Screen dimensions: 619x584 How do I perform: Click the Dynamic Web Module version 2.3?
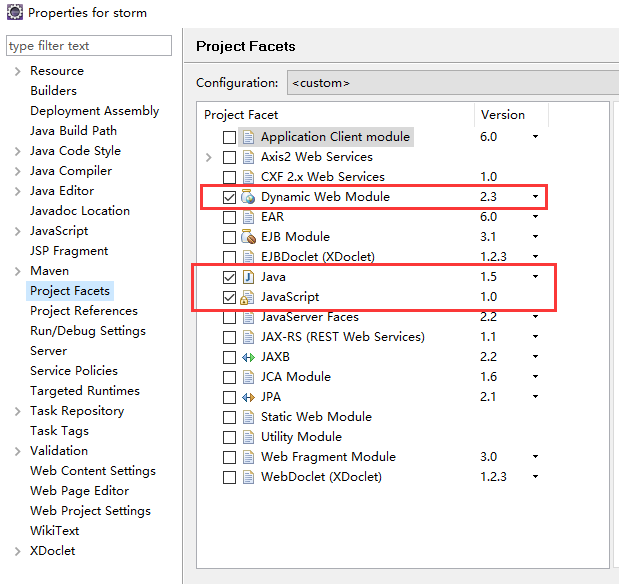coord(488,197)
